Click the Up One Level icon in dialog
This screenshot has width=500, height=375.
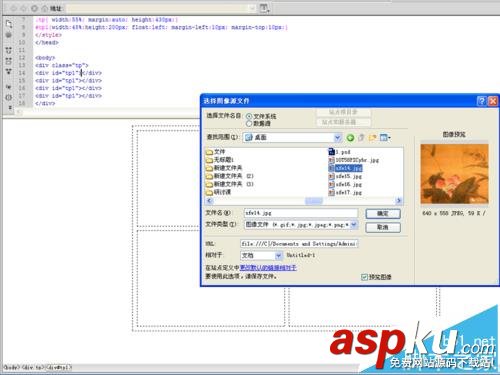click(361, 137)
